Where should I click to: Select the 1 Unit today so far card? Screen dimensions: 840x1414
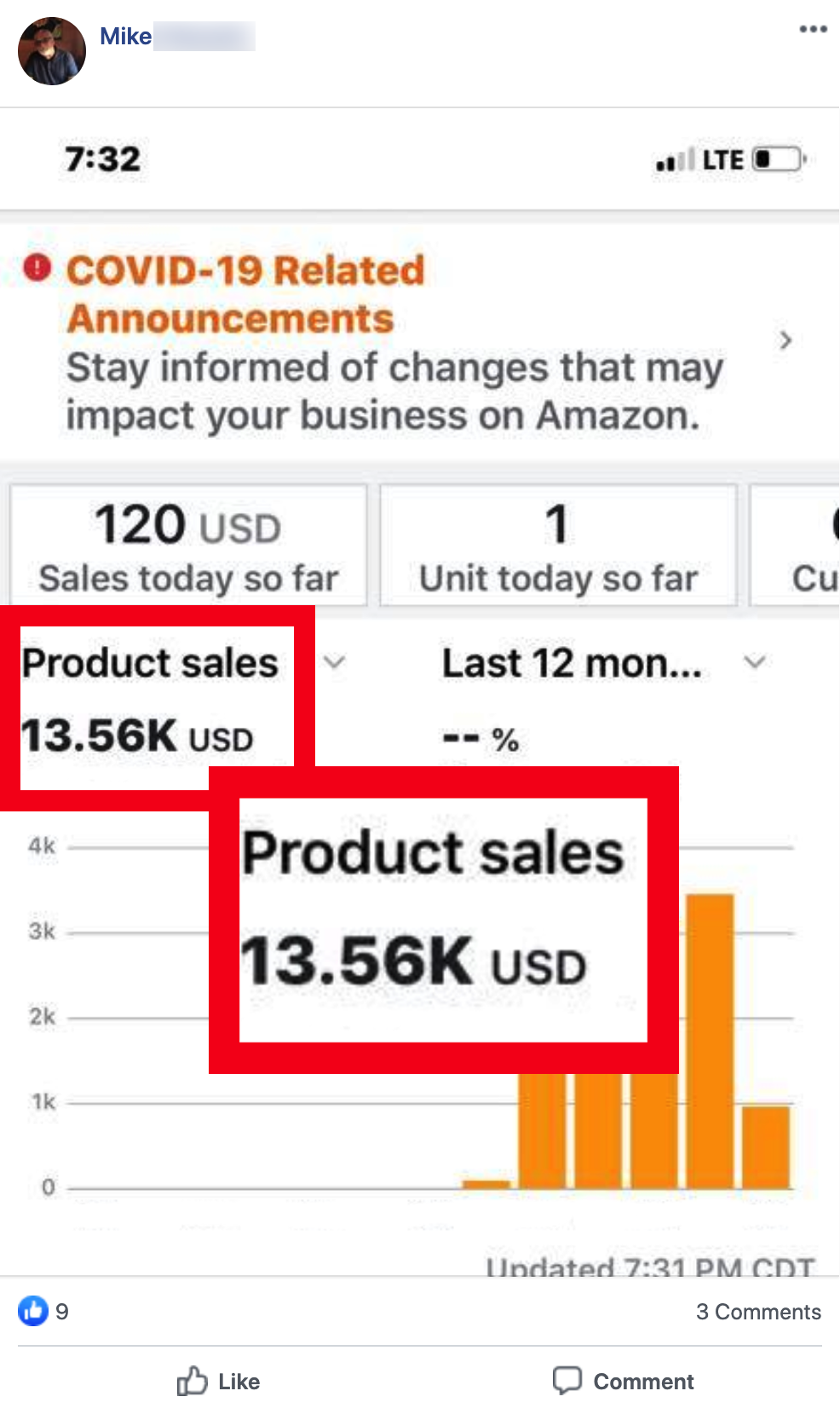(558, 545)
